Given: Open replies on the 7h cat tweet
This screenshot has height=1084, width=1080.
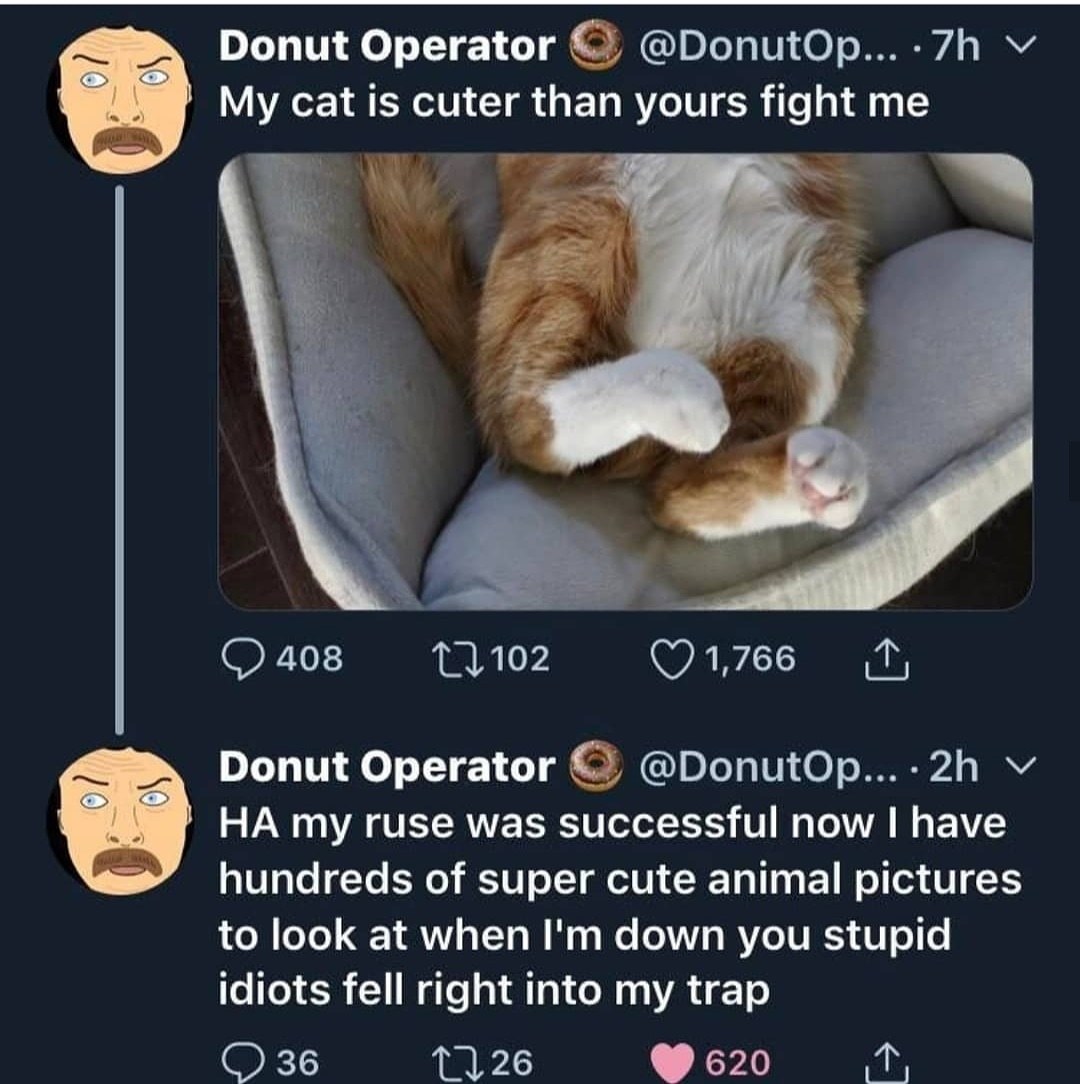Looking at the screenshot, I should coord(241,659).
